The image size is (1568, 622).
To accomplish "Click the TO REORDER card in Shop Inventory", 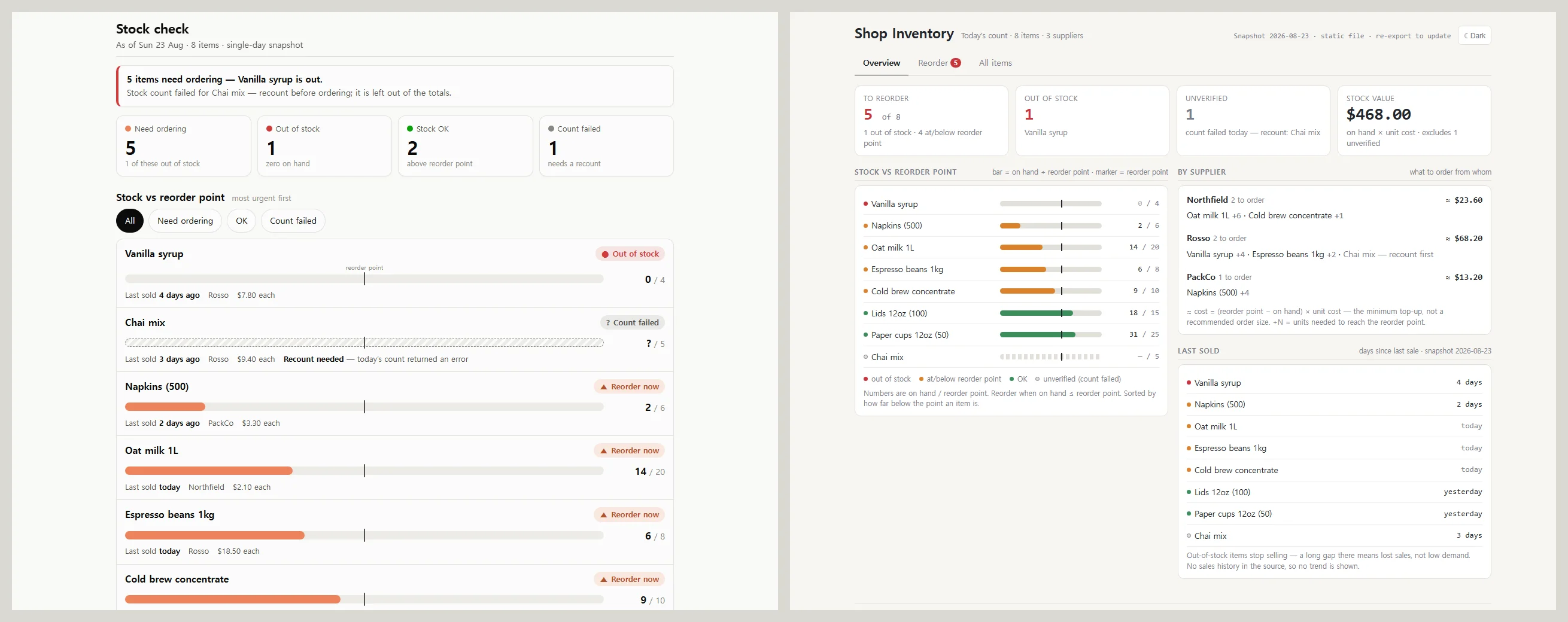I will [931, 121].
